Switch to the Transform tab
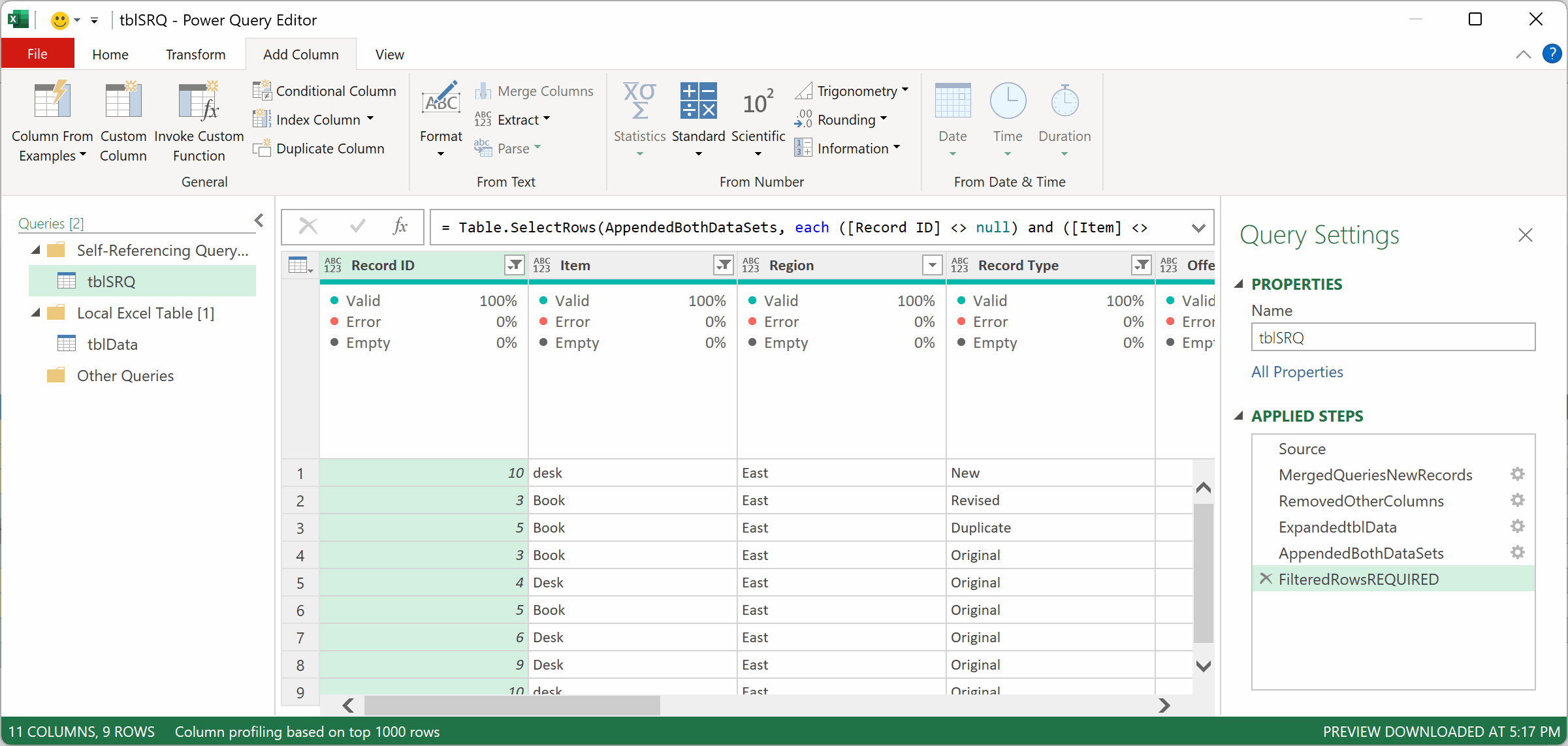 click(x=195, y=54)
